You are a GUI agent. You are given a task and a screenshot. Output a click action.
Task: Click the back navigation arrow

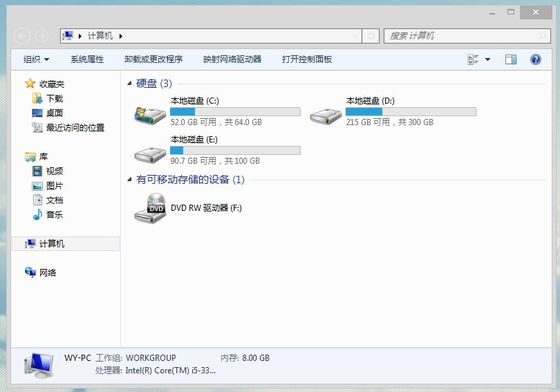(x=22, y=36)
